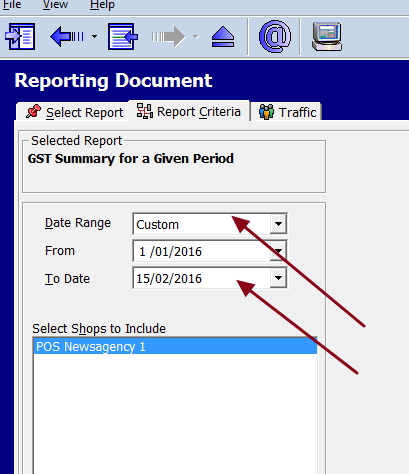Select POS Newsagency 1 in shops list

[175, 347]
